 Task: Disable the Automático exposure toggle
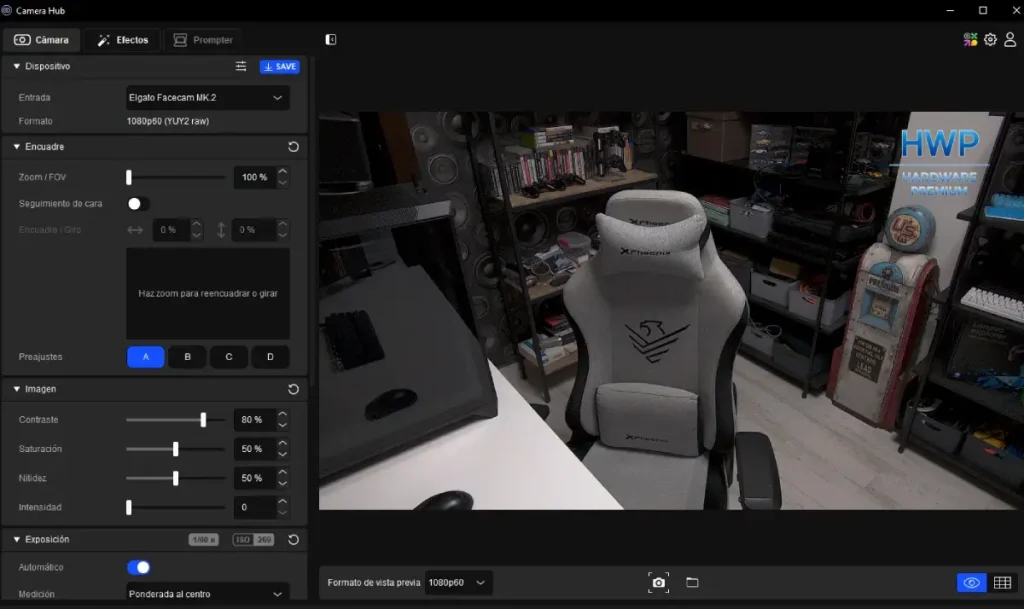[139, 568]
